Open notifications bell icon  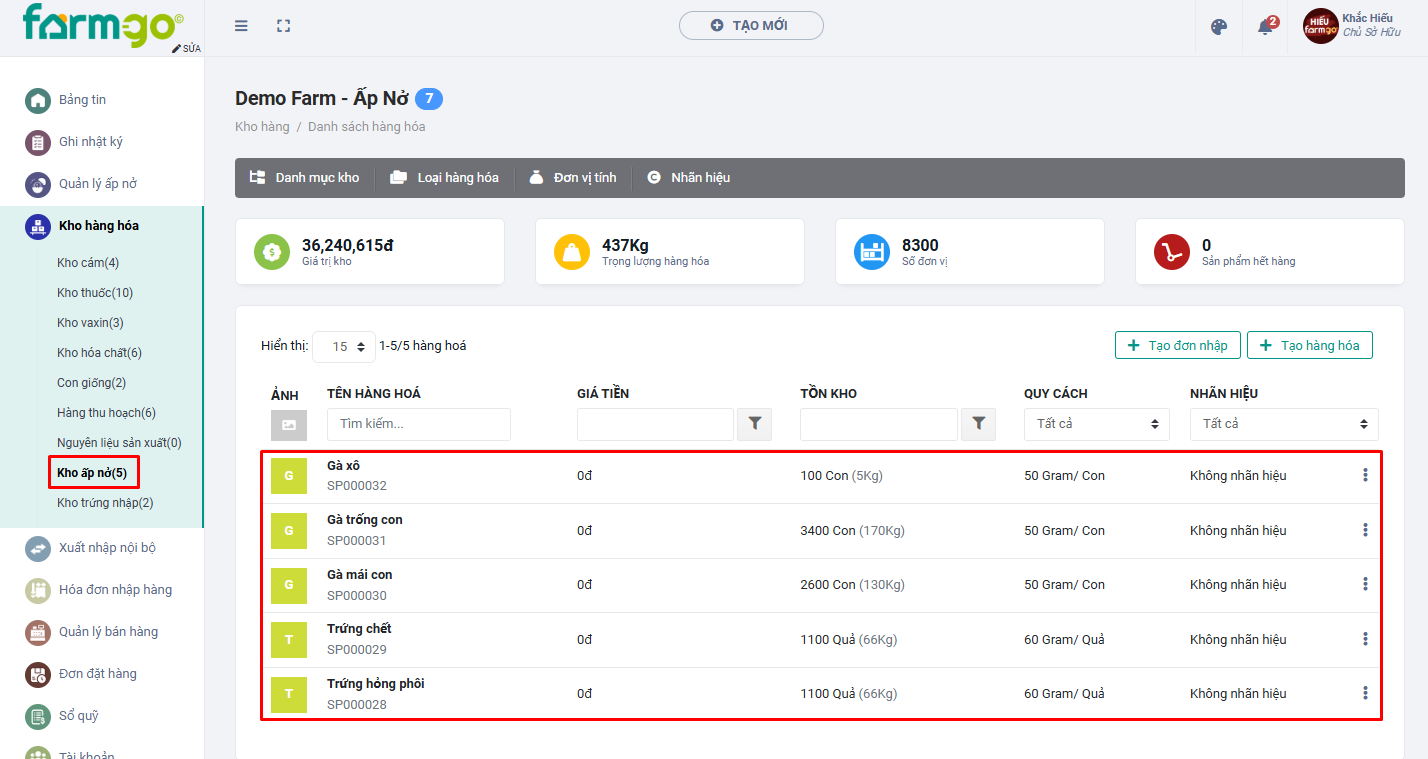(1265, 27)
